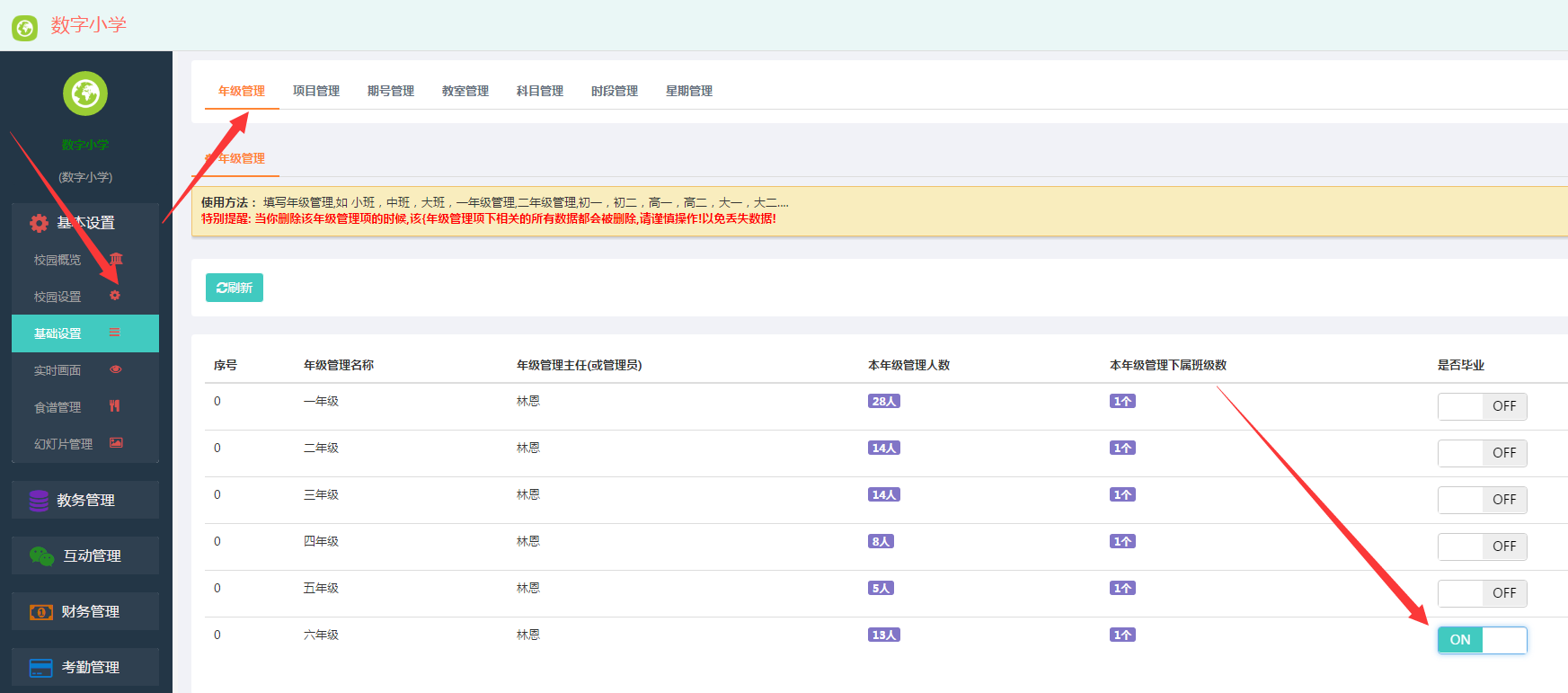Click the building icon beside 校园概览

(116, 259)
